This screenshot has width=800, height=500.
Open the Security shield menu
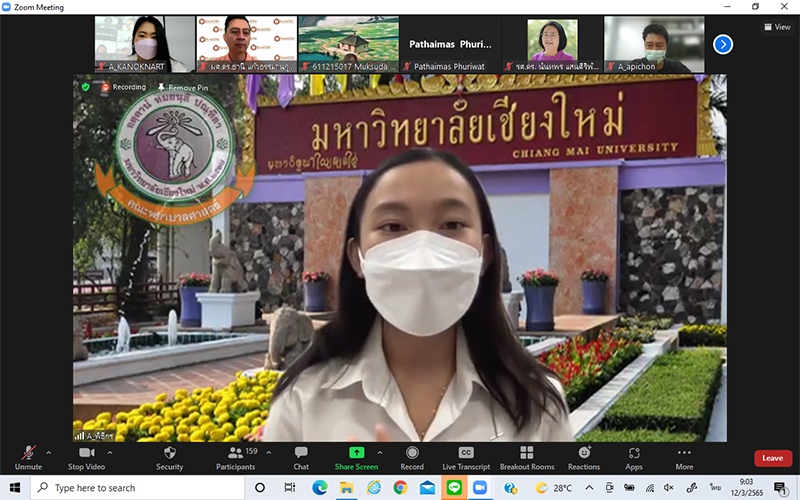pyautogui.click(x=169, y=458)
